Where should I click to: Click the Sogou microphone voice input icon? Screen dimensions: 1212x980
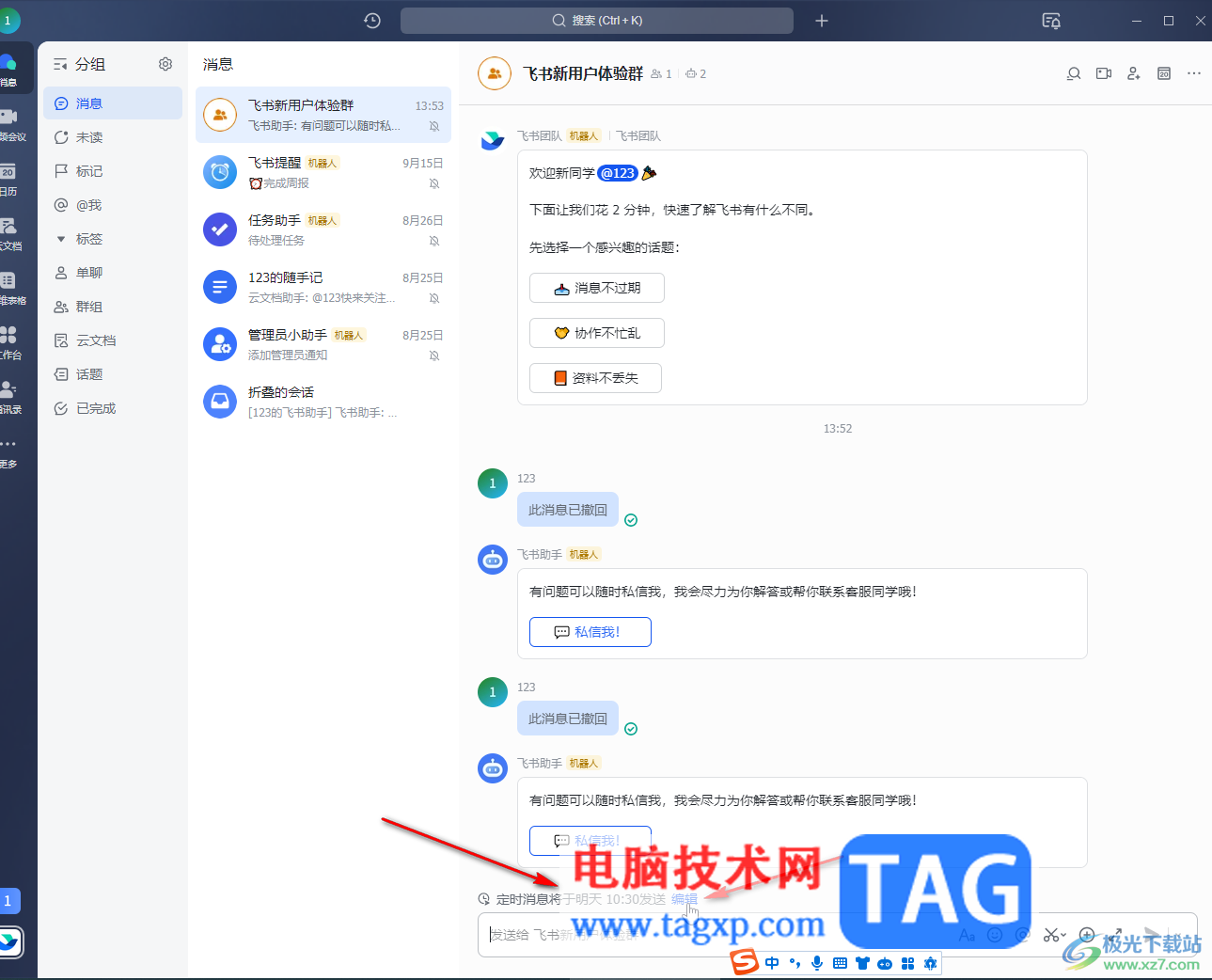817,963
